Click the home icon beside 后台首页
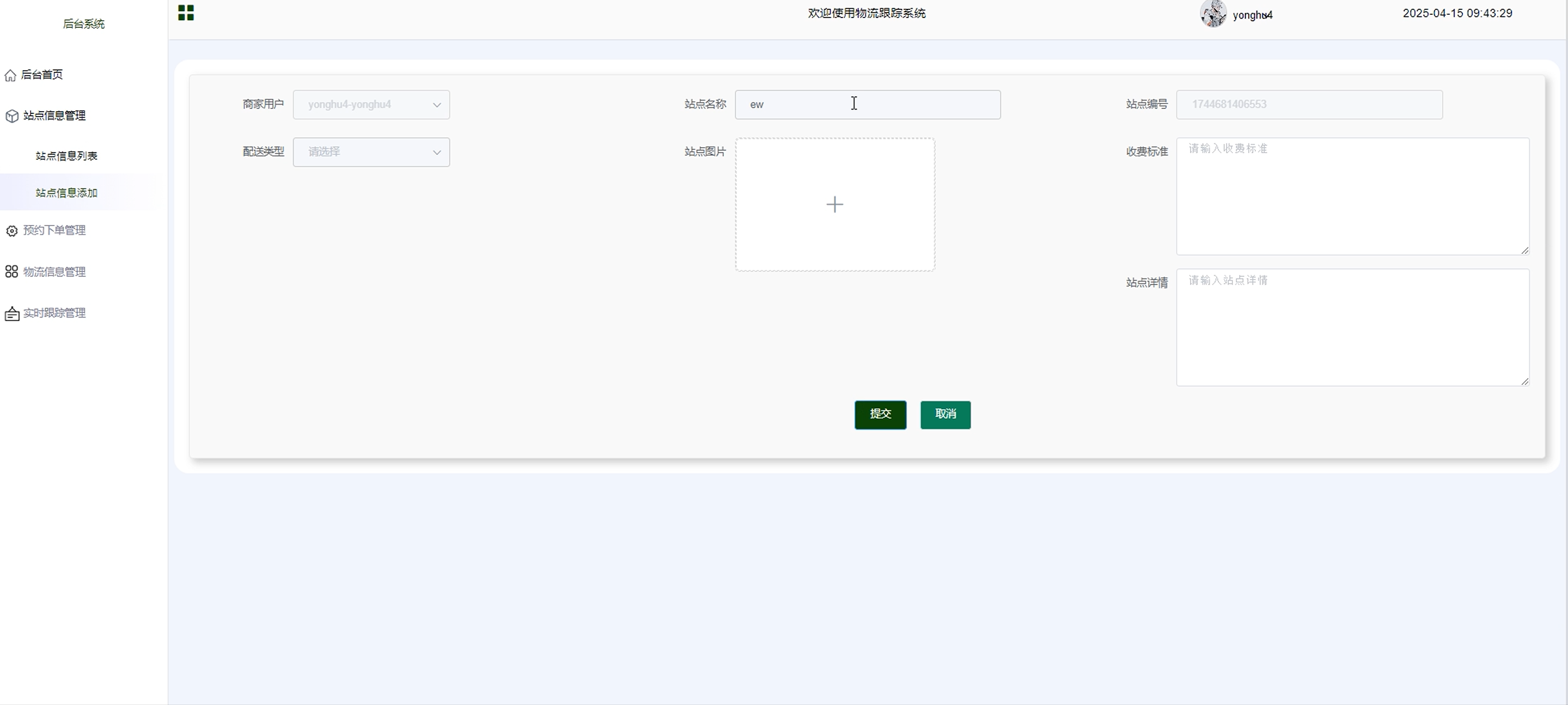The image size is (1568, 705). (x=10, y=75)
